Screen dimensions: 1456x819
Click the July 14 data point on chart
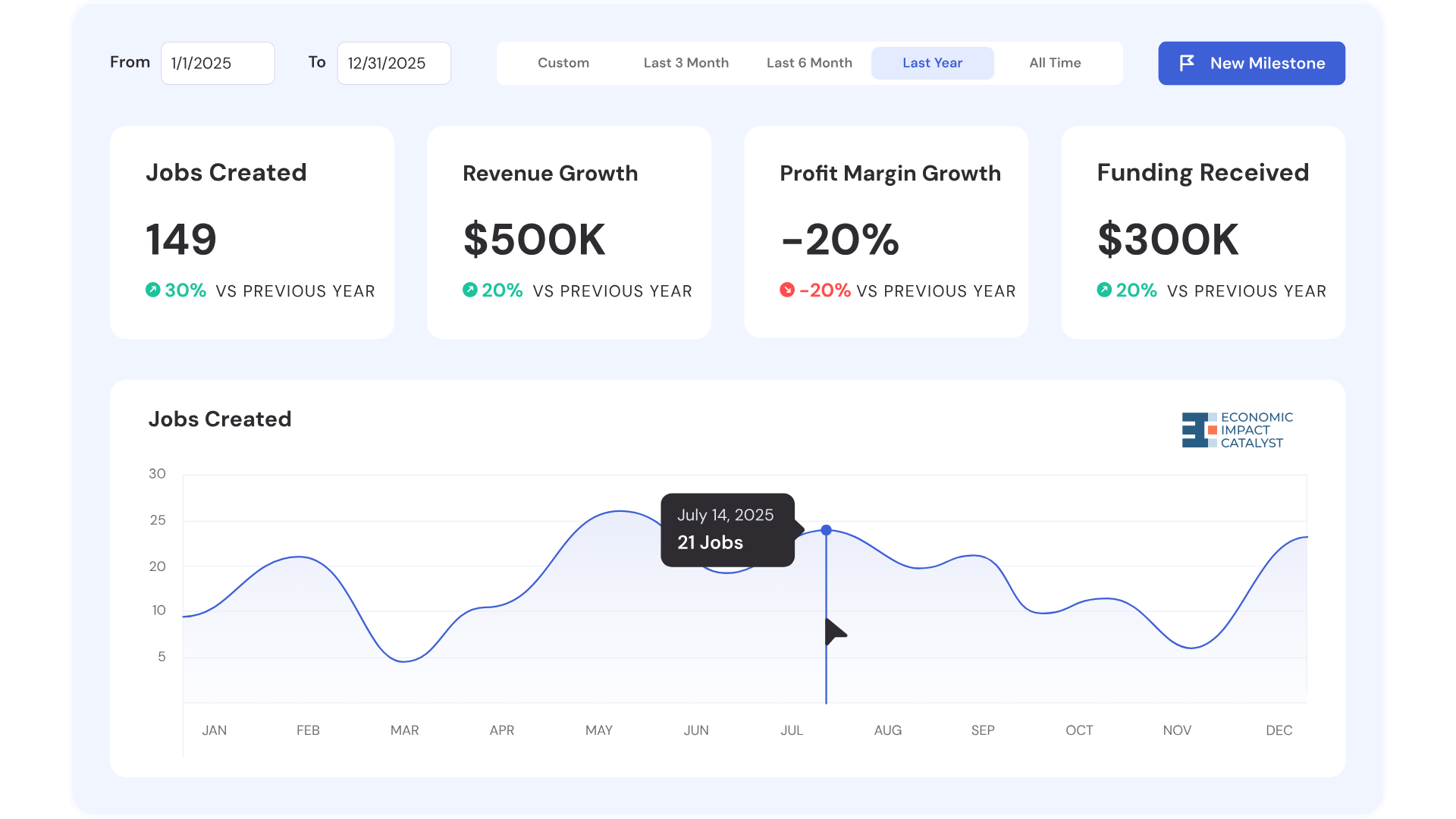point(827,530)
